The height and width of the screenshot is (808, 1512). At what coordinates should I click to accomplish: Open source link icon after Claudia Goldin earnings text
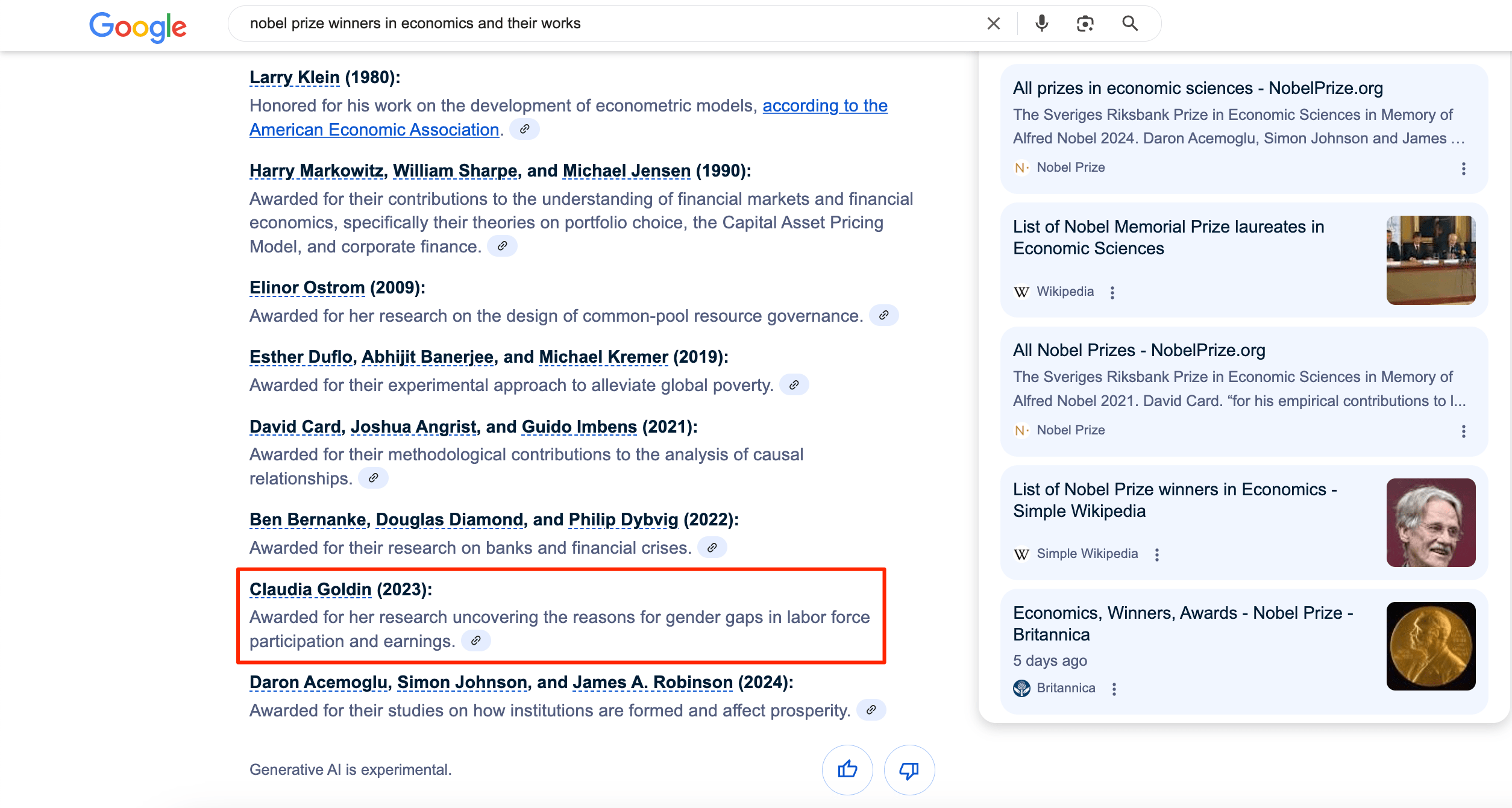475,640
